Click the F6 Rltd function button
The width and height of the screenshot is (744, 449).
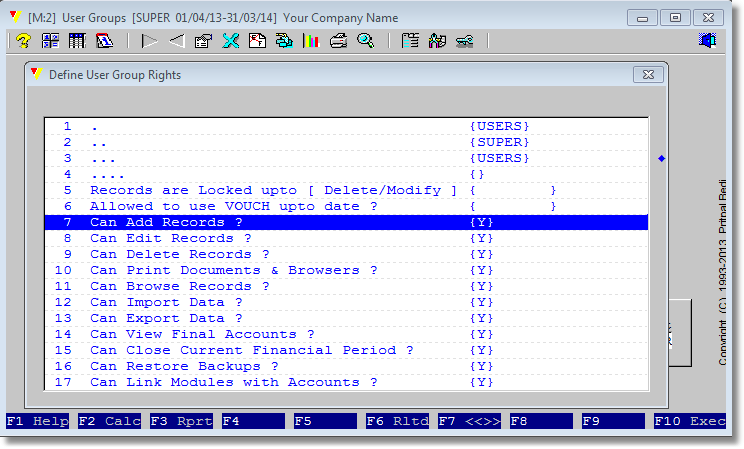tap(398, 421)
